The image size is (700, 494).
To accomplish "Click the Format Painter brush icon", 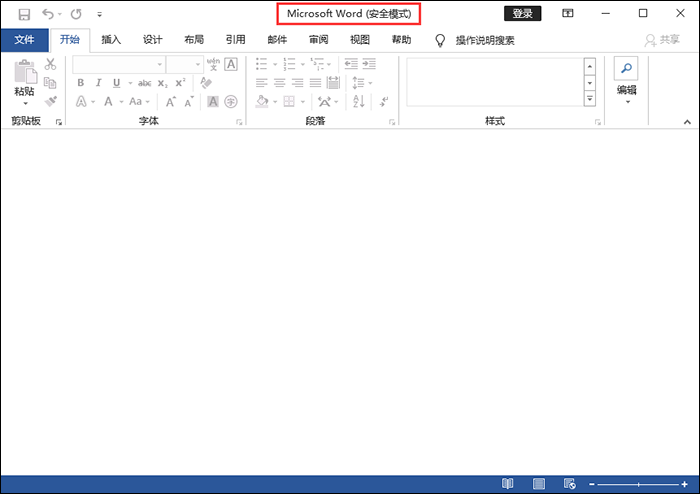I will coord(50,101).
